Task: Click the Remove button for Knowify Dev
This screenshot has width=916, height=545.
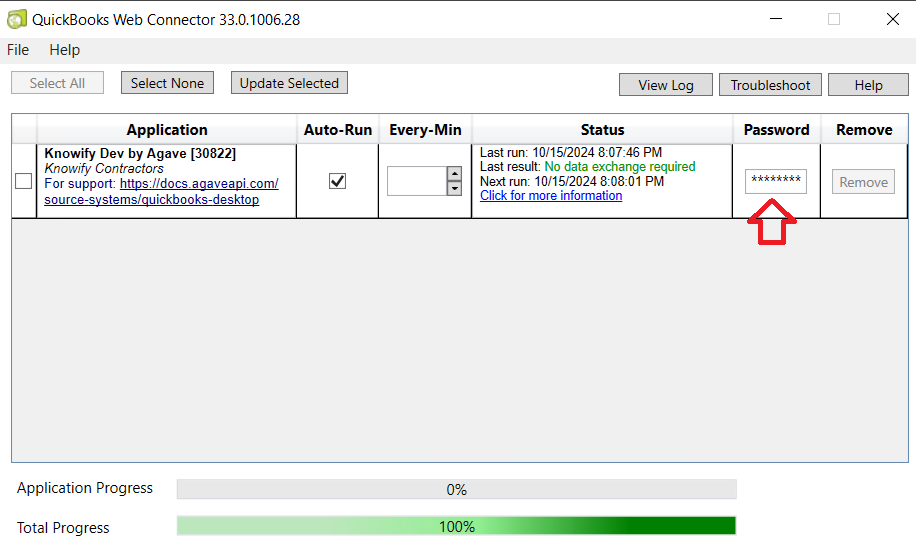Action: [863, 182]
